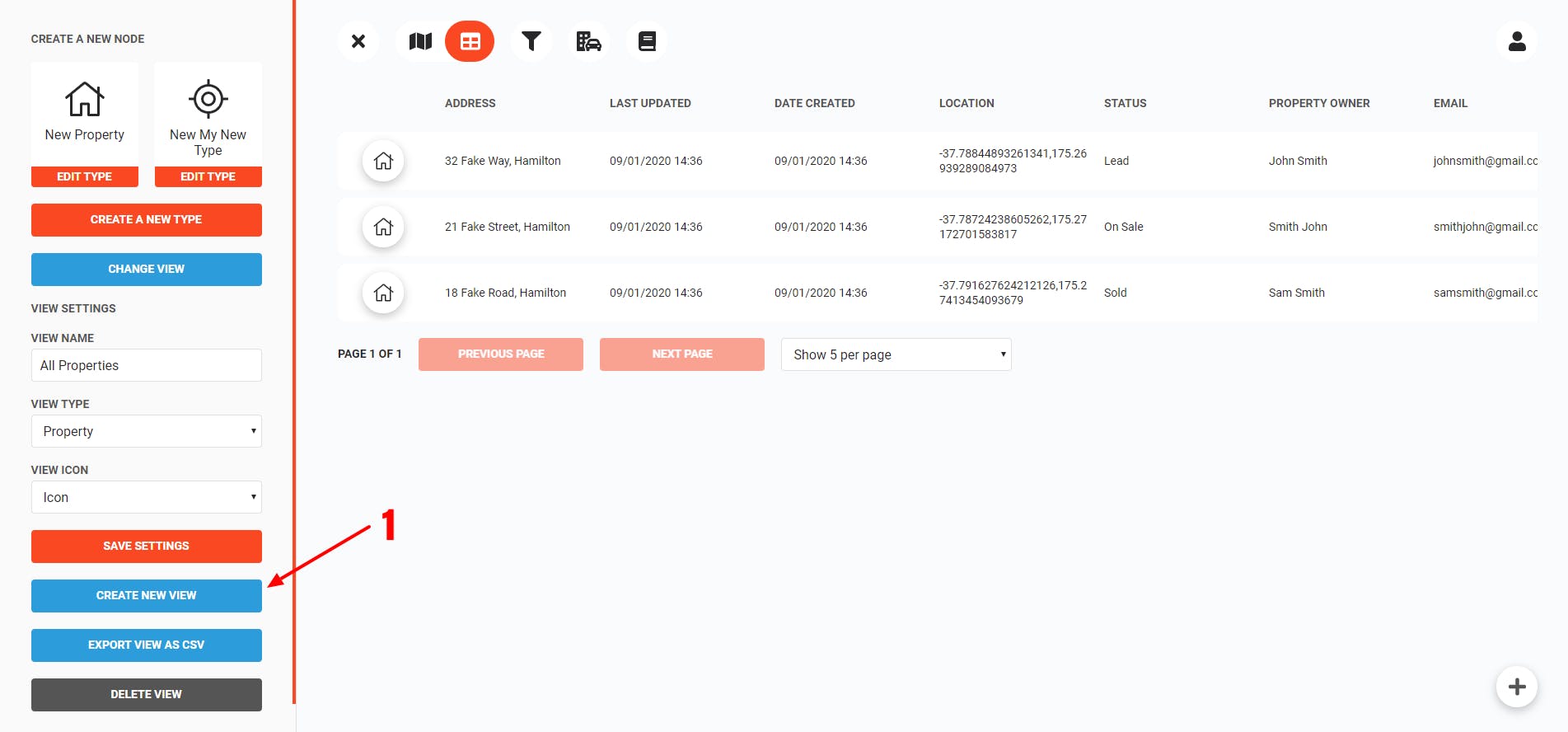Sort by Date Created column header
Viewport: 1568px width, 732px height.
[815, 103]
